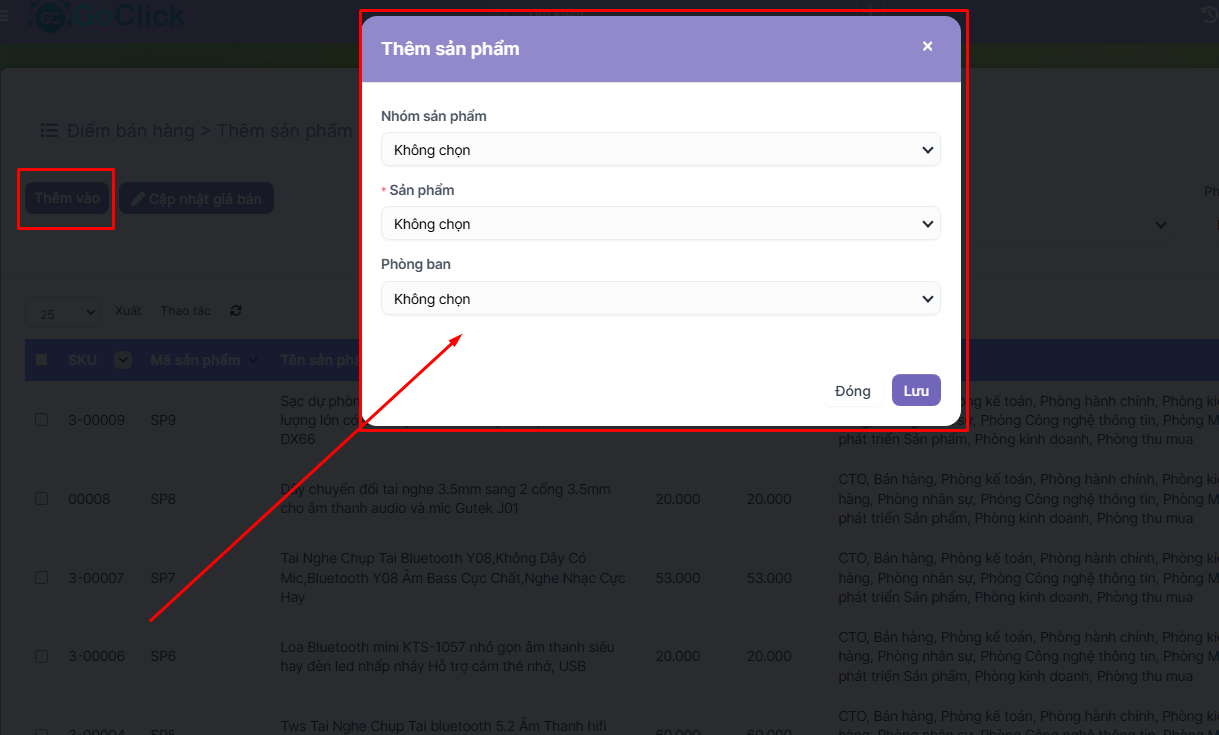The height and width of the screenshot is (735, 1219).
Task: Click the Lưu save button
Action: pos(916,391)
